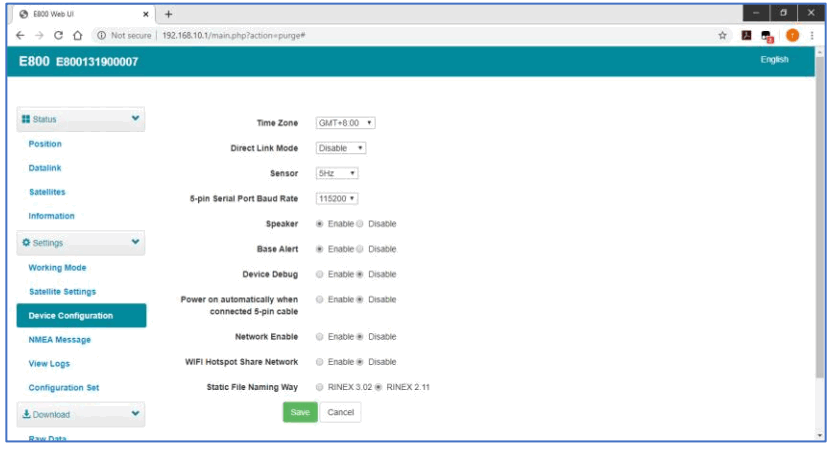
Task: Click the serial number E800131900007
Action: point(97,62)
